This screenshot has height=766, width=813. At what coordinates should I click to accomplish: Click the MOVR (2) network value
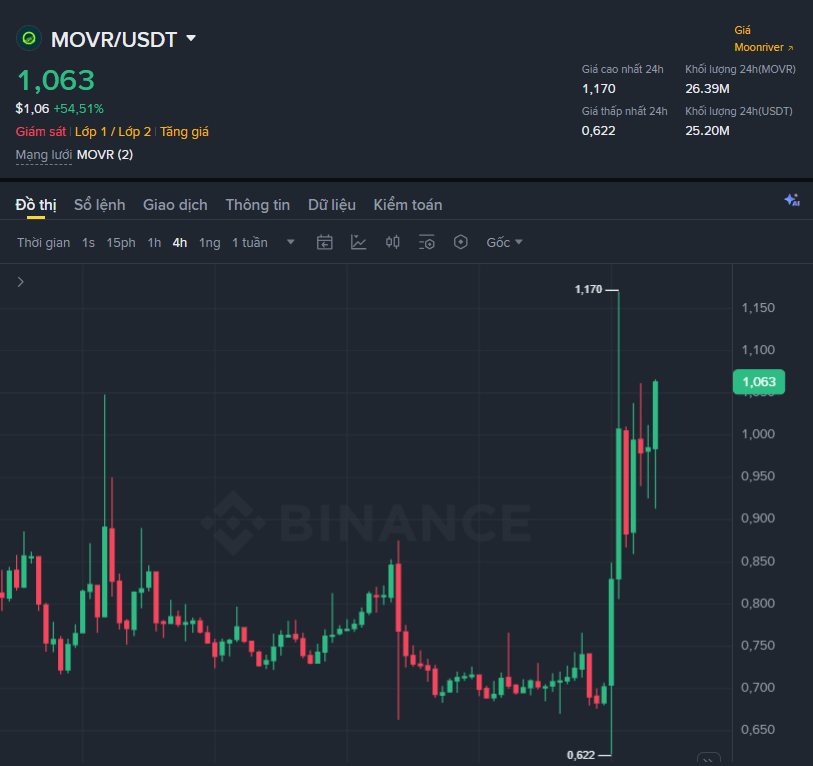(x=105, y=155)
